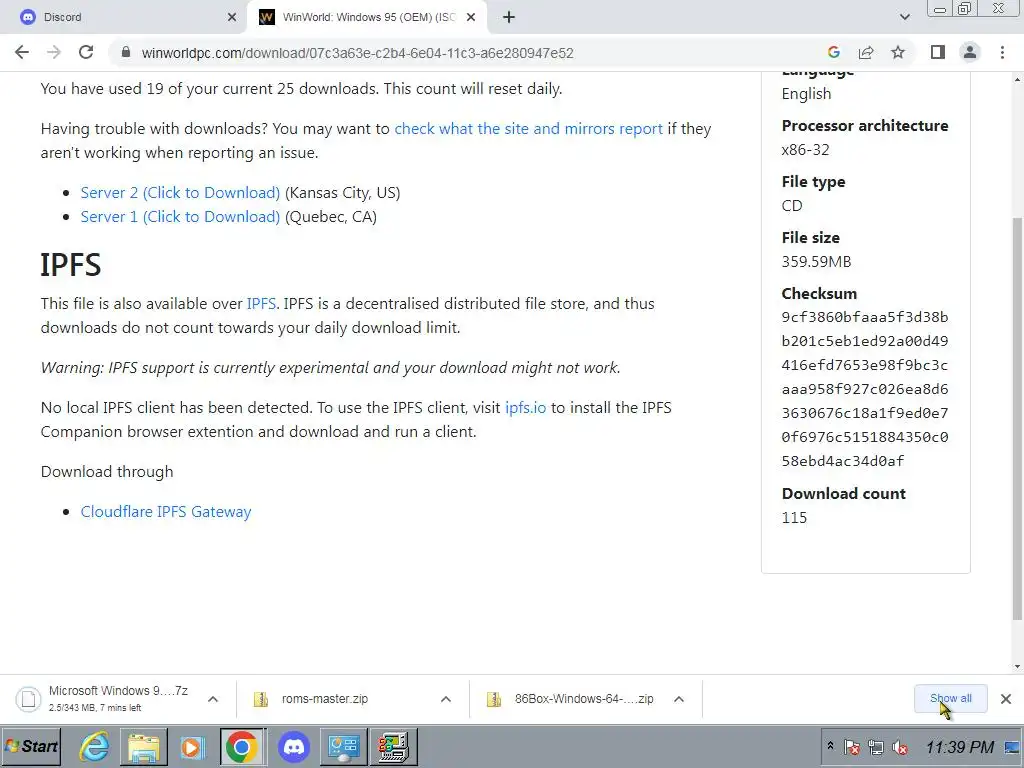Viewport: 1024px width, 768px height.
Task: Open check what site and mirrors report link
Action: 528,129
